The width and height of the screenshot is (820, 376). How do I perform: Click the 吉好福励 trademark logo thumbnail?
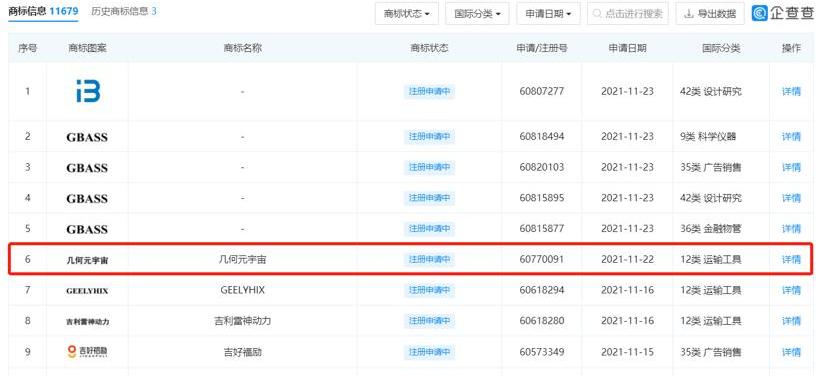[x=87, y=352]
